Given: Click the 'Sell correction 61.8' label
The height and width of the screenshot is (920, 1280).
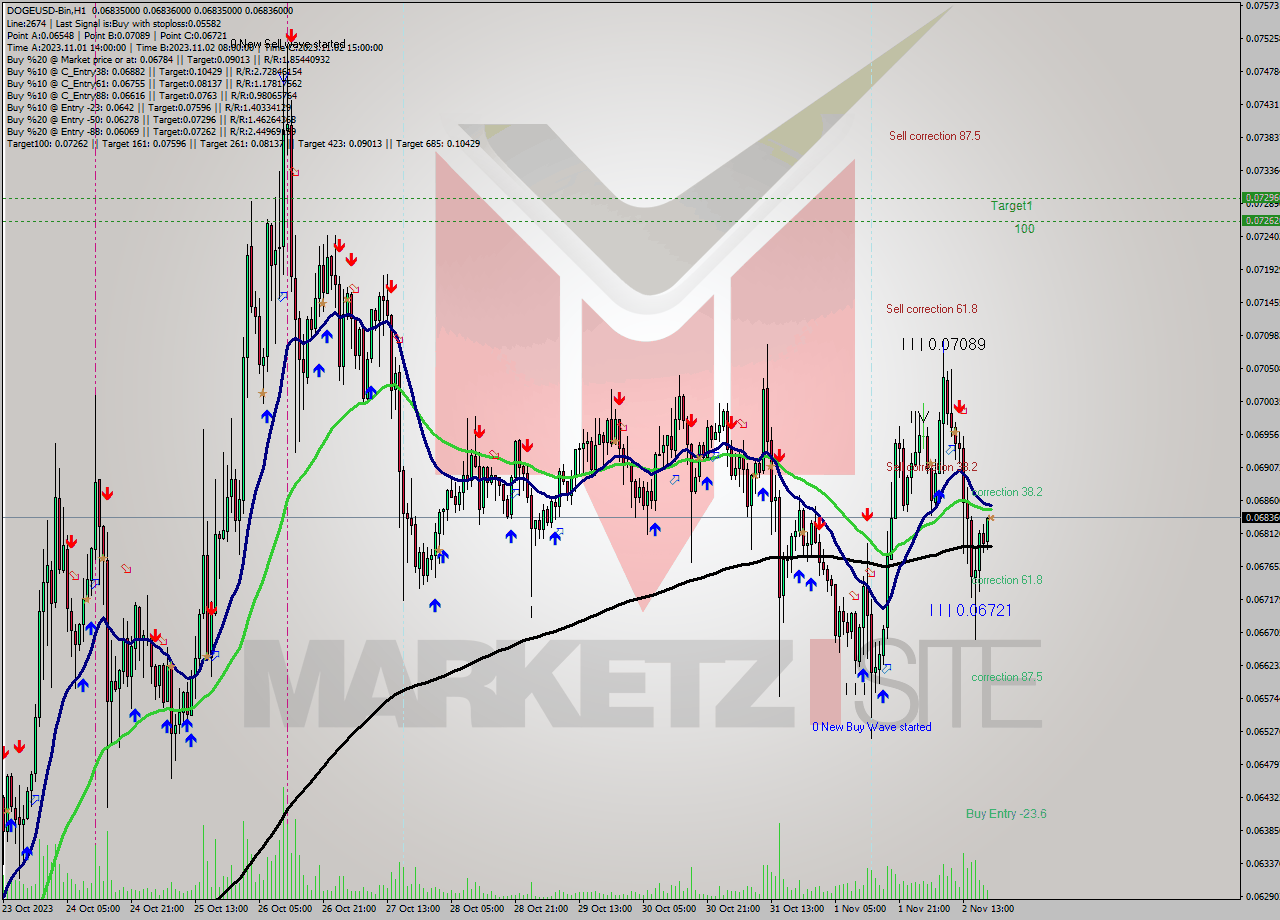Looking at the screenshot, I should pos(932,309).
